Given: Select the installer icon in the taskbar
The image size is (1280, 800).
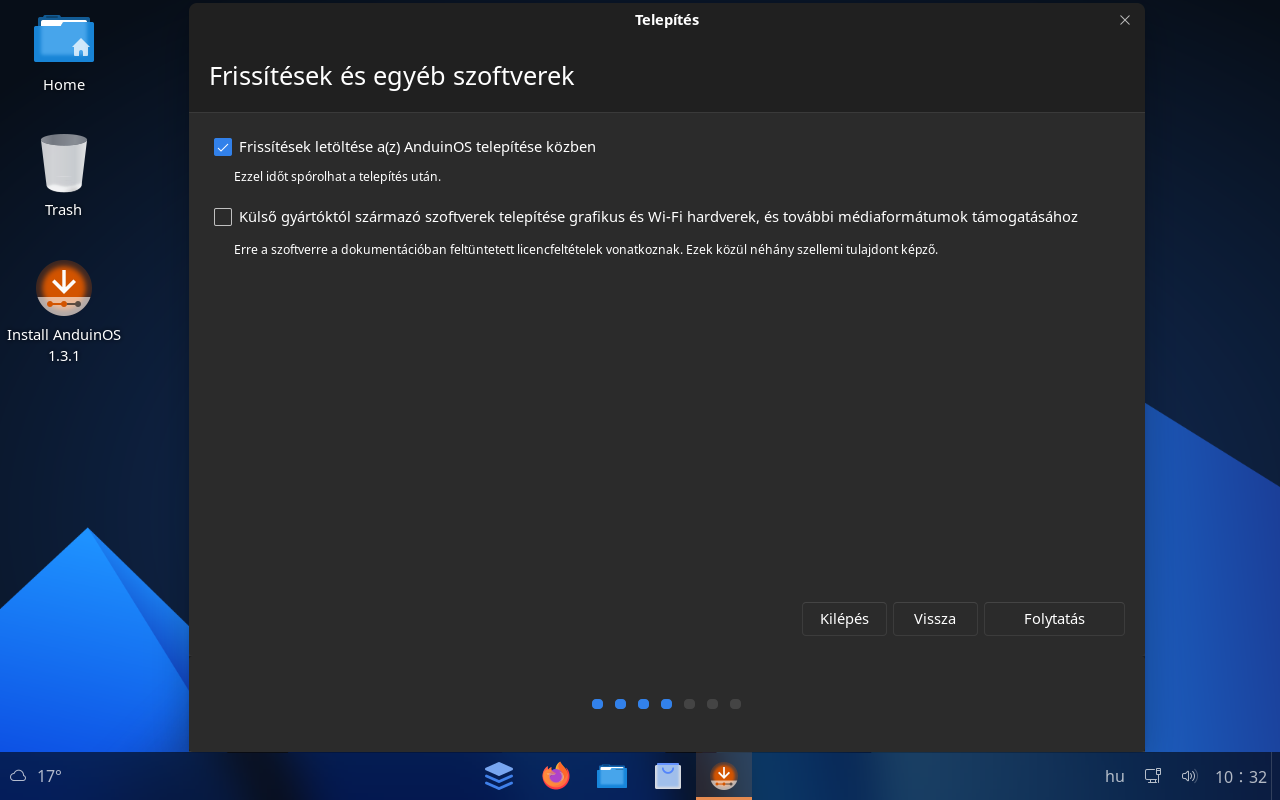Looking at the screenshot, I should click(x=724, y=775).
